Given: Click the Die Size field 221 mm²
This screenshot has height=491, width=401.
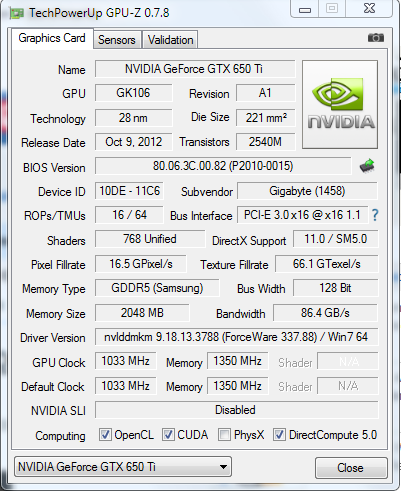Looking at the screenshot, I should click(265, 118).
